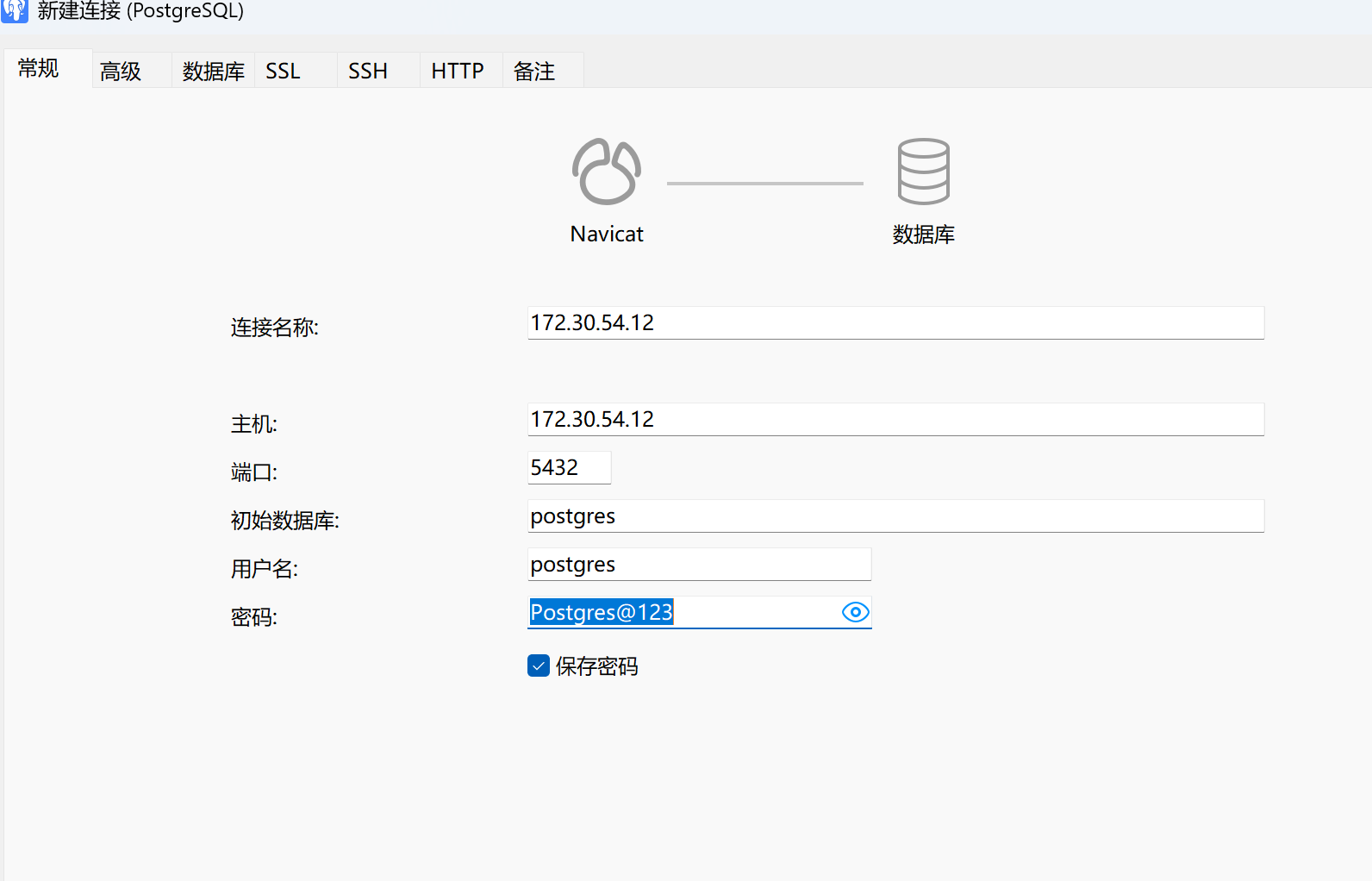This screenshot has height=881, width=1372.
Task: Open the 高级 tab
Action: (x=132, y=71)
